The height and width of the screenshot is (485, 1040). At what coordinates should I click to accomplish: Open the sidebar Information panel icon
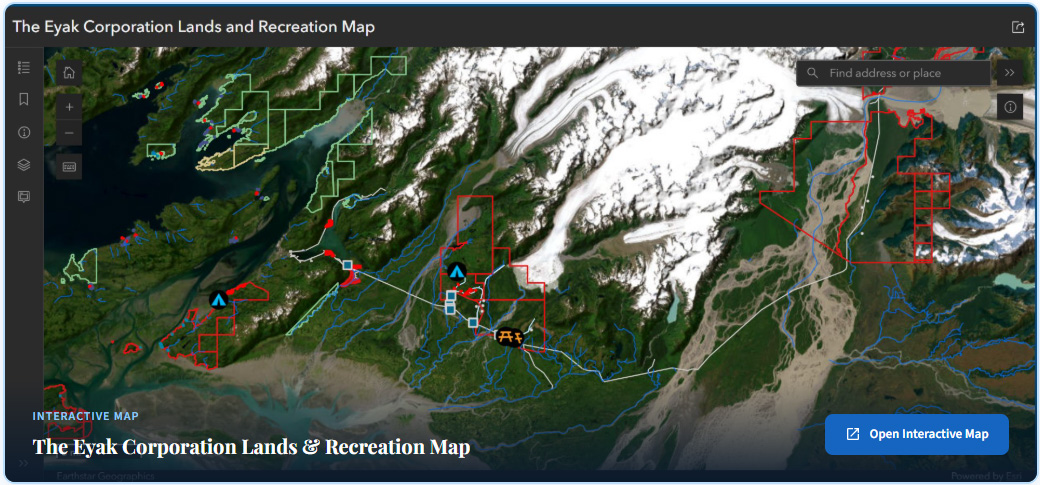point(24,132)
